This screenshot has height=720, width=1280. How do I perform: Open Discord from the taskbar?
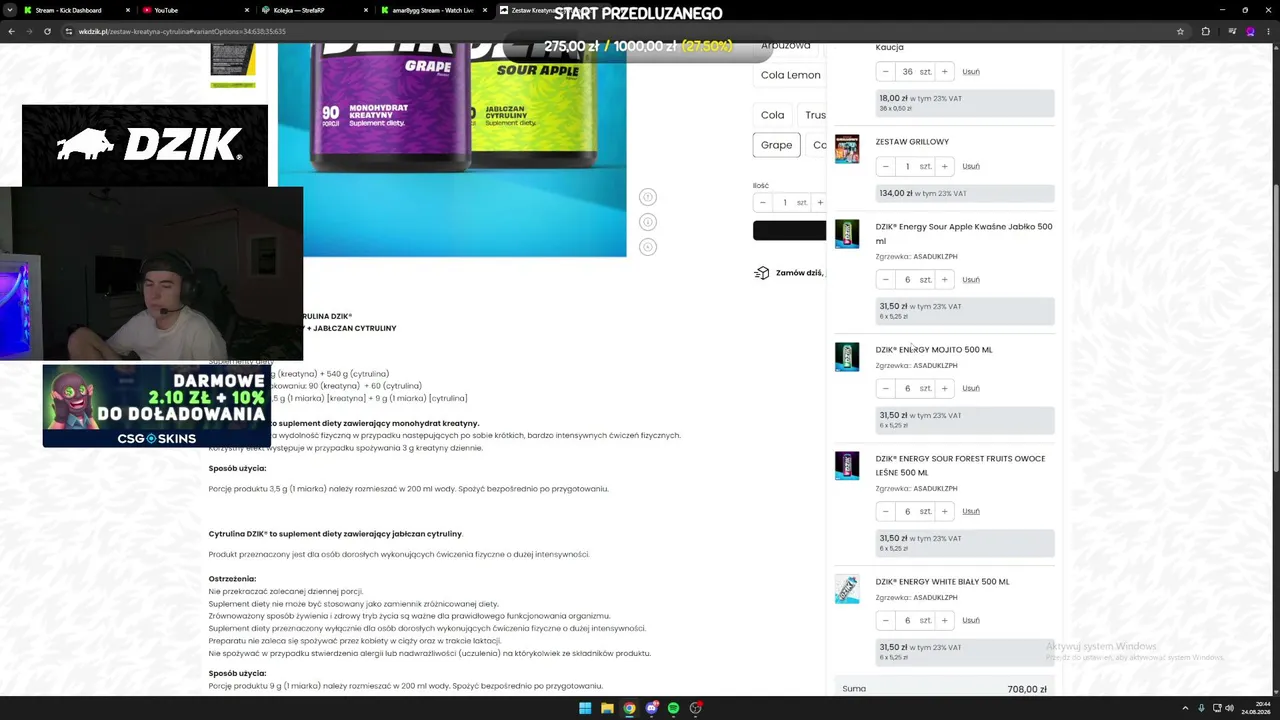[x=651, y=708]
